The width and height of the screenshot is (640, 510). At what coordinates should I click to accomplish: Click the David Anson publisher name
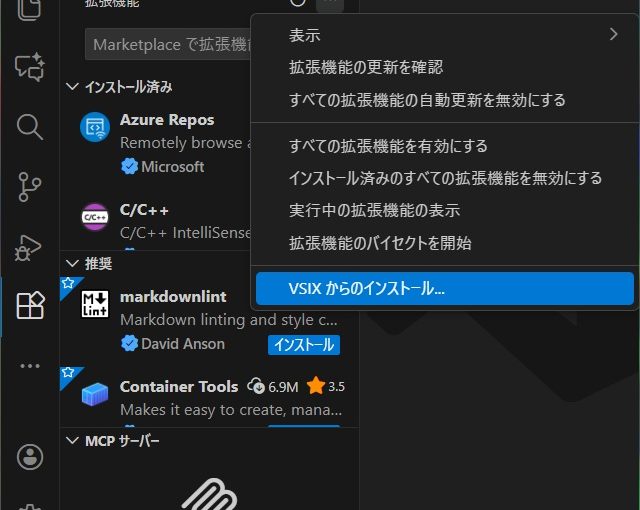(183, 344)
